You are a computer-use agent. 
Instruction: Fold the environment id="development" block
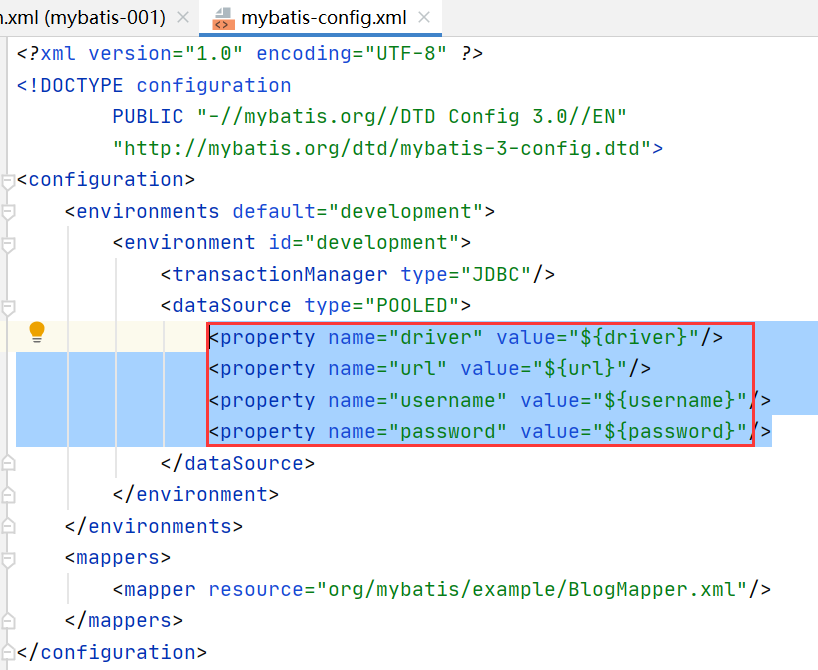(8, 243)
